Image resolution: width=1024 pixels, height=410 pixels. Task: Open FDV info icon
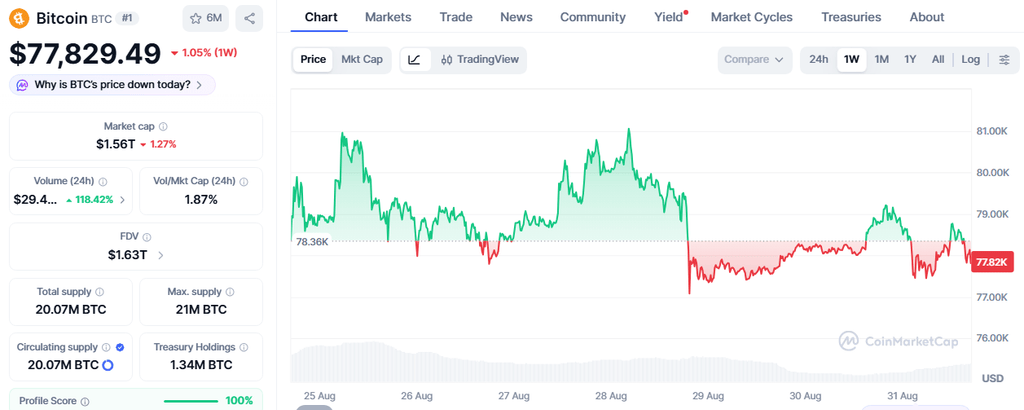point(147,237)
